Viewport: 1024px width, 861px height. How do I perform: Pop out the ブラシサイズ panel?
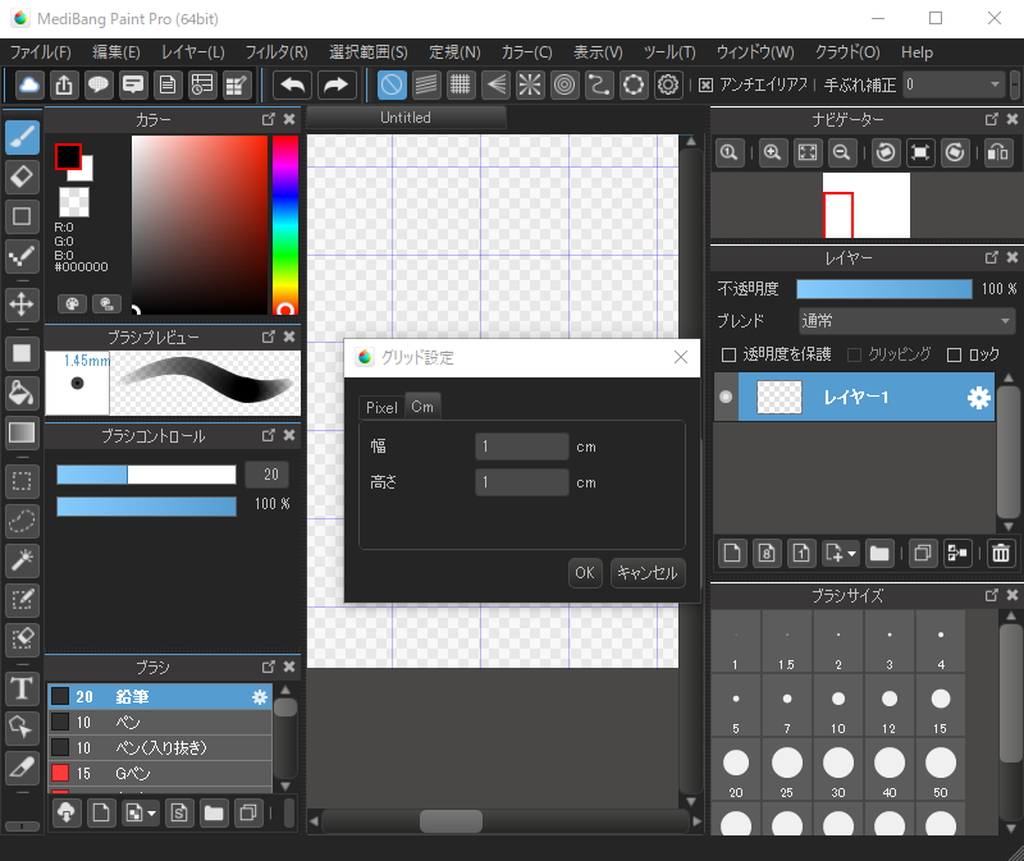tap(992, 595)
